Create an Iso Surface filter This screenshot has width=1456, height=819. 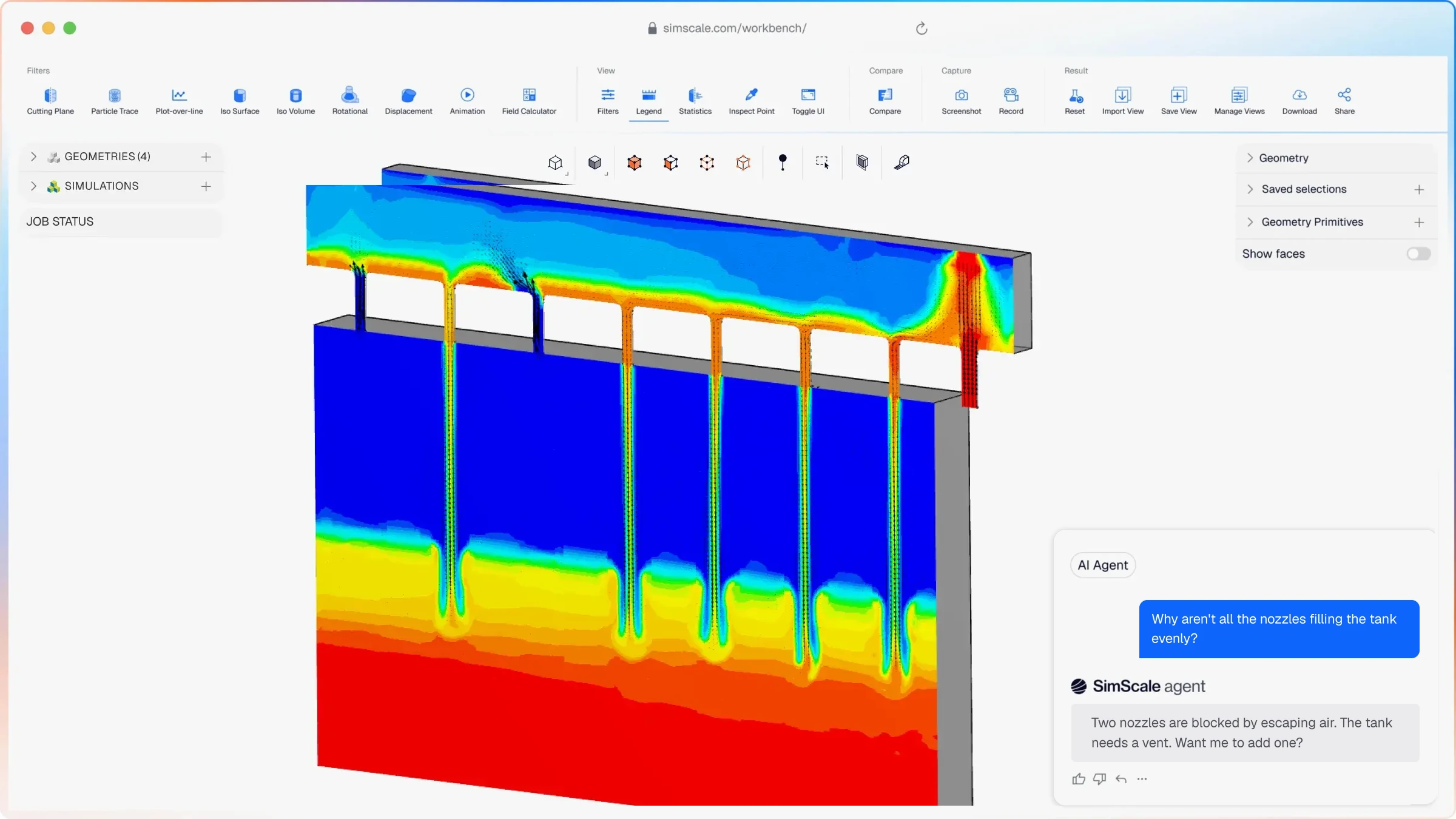(x=240, y=101)
